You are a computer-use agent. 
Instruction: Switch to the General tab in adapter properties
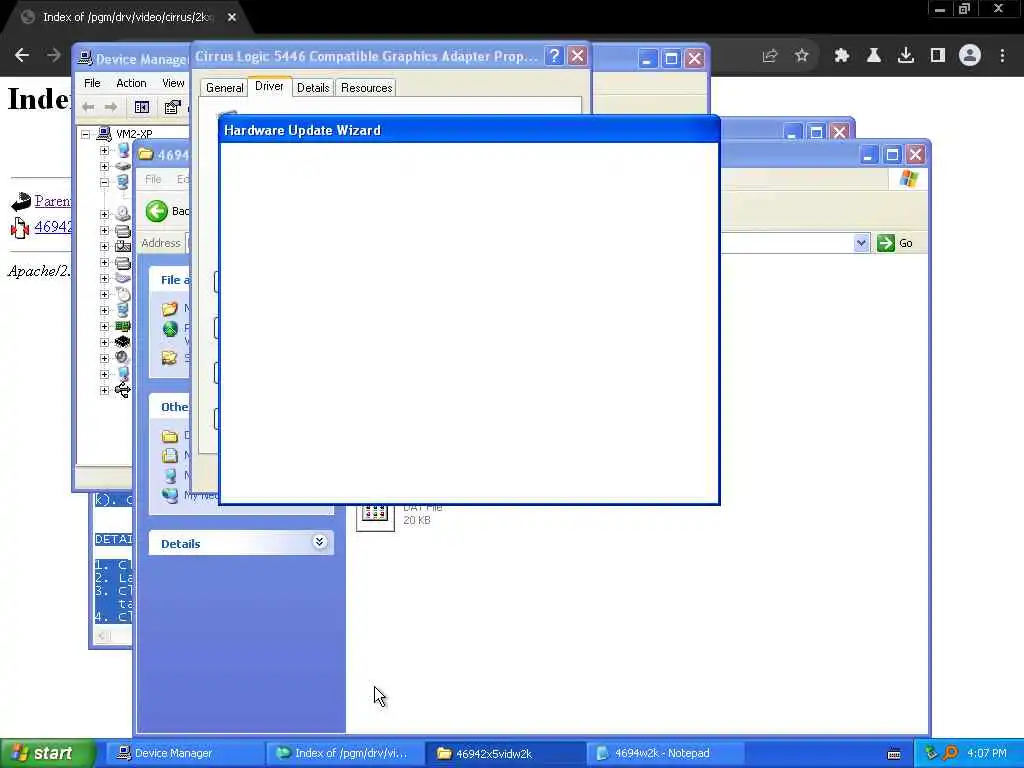pos(224,88)
